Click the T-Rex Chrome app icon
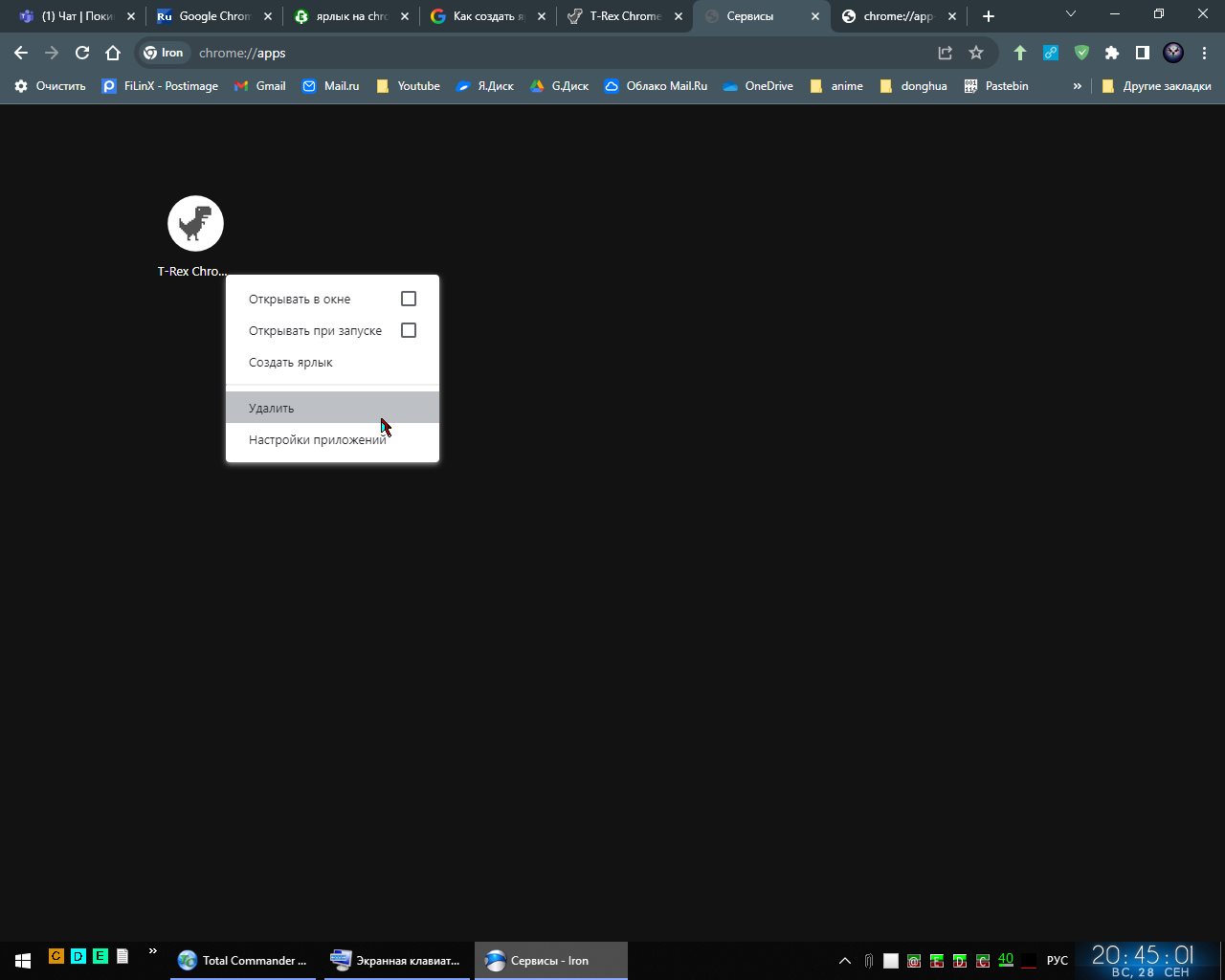 tap(195, 224)
